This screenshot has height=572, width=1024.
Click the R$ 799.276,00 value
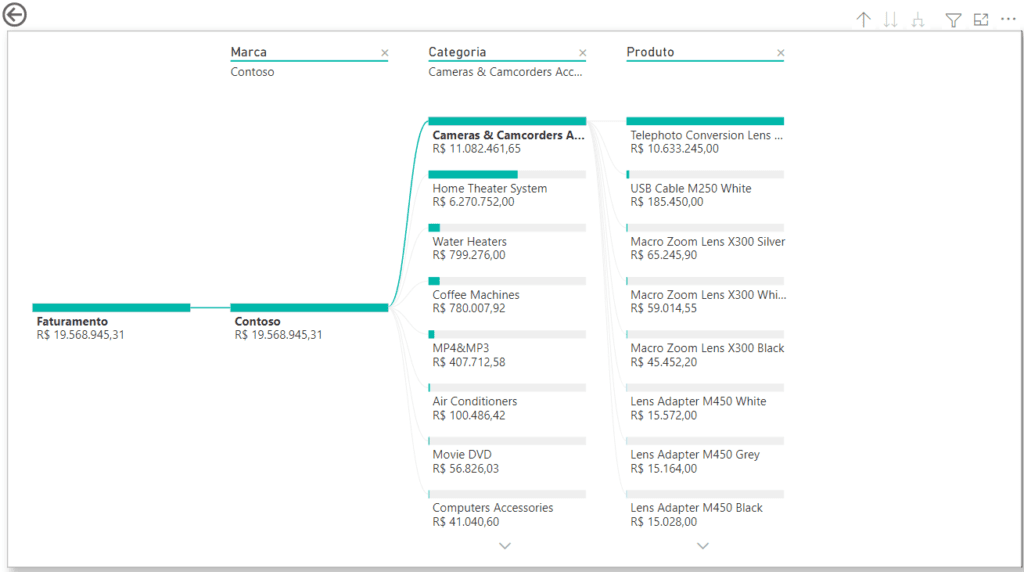469,255
